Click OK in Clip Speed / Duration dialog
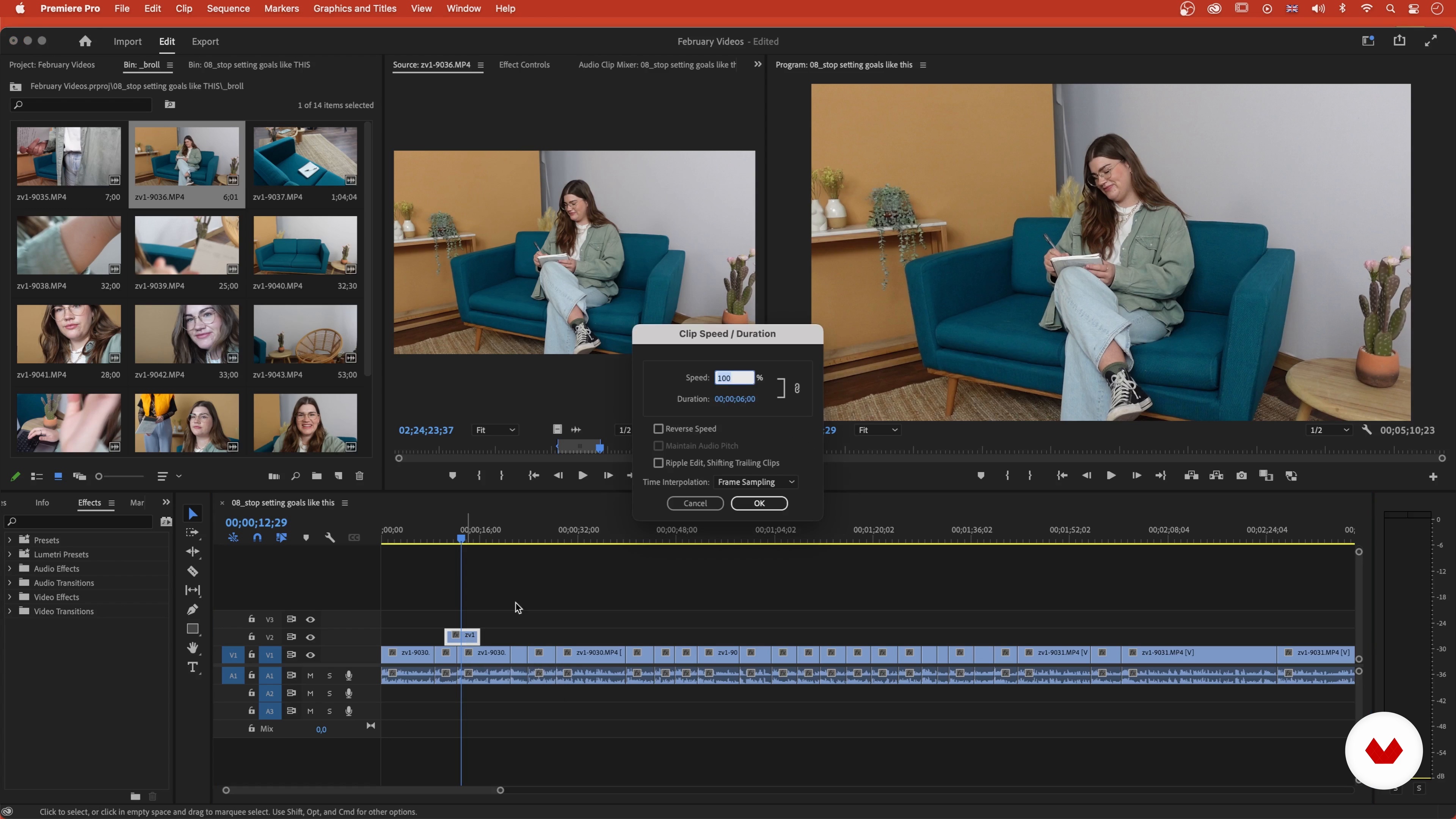 (x=759, y=503)
